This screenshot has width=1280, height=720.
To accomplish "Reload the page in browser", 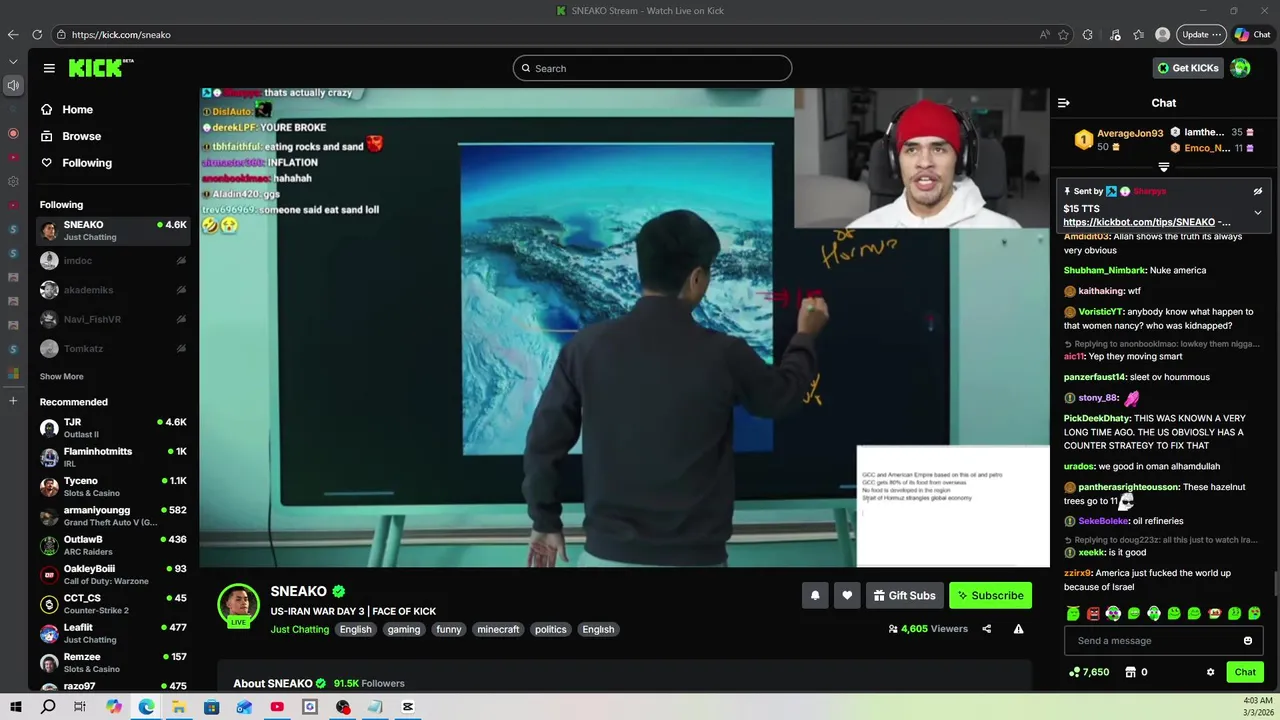I will (37, 34).
